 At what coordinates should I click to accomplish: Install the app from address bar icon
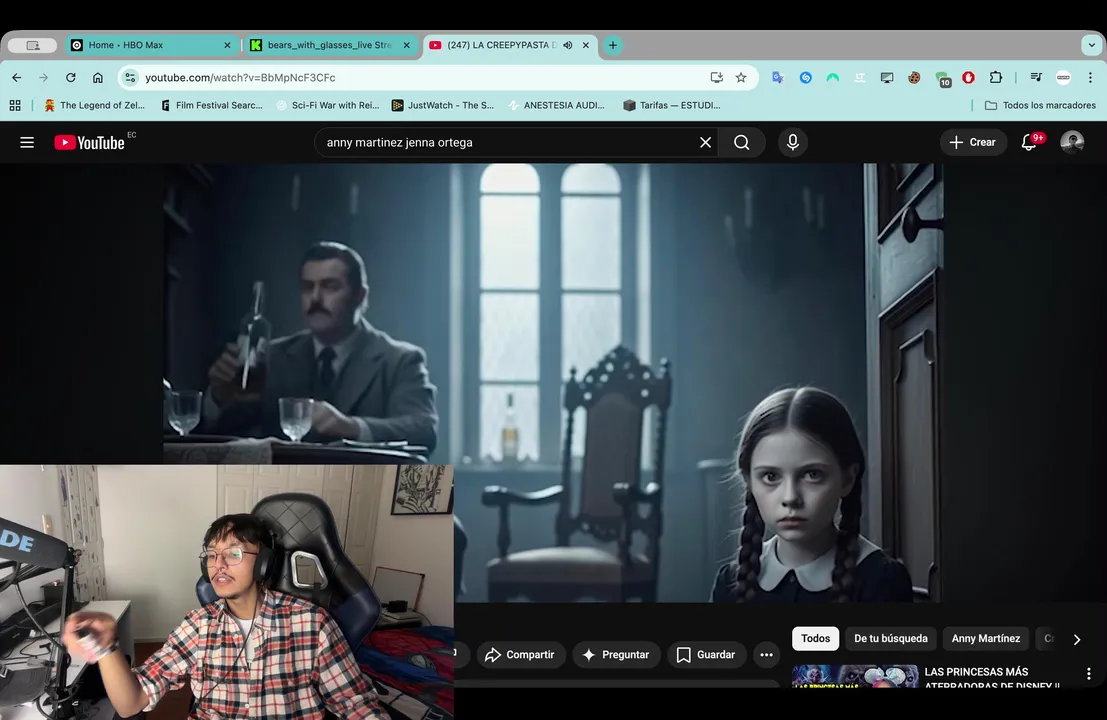[x=717, y=78]
